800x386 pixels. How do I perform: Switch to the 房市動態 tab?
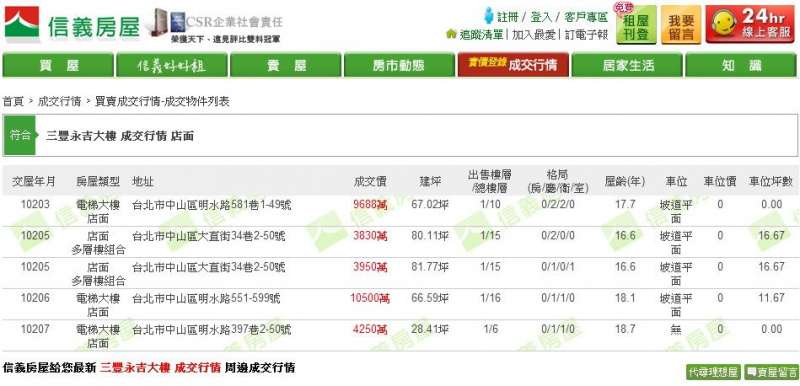pos(398,65)
